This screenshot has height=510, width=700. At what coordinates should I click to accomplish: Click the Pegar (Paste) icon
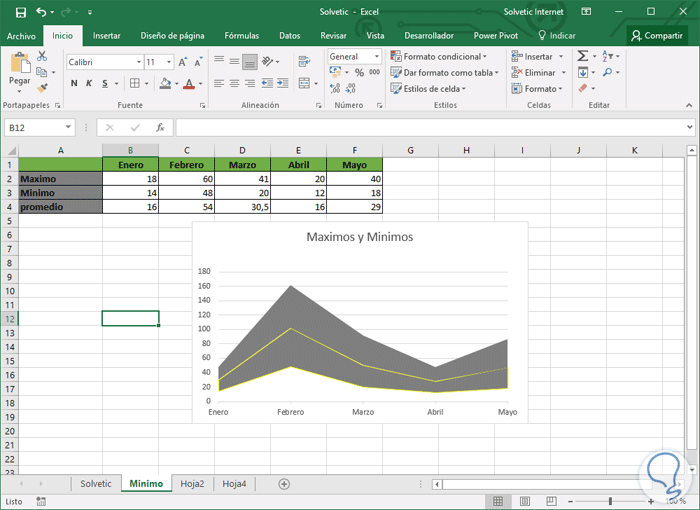[19, 64]
